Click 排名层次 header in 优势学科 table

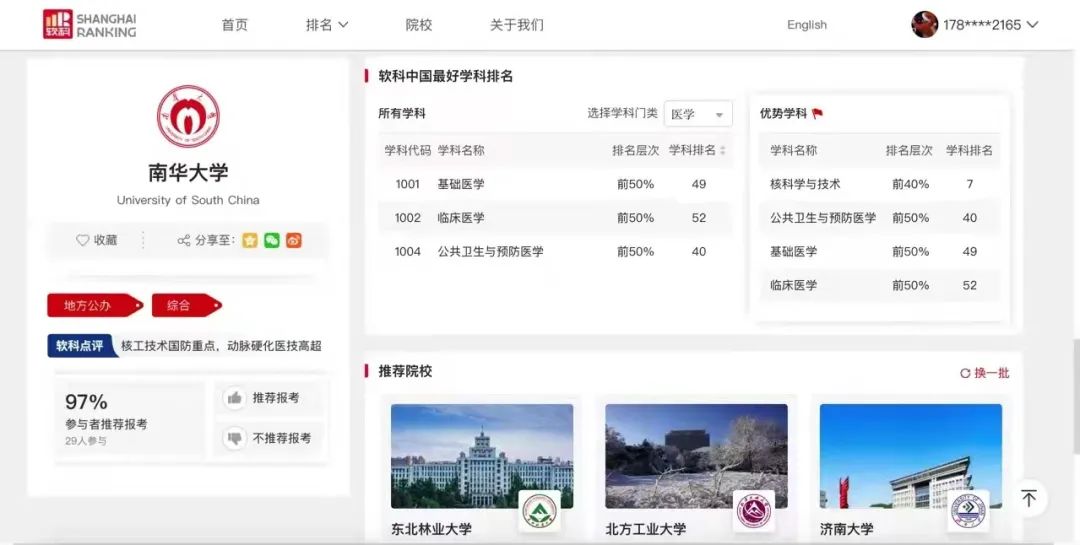click(909, 150)
